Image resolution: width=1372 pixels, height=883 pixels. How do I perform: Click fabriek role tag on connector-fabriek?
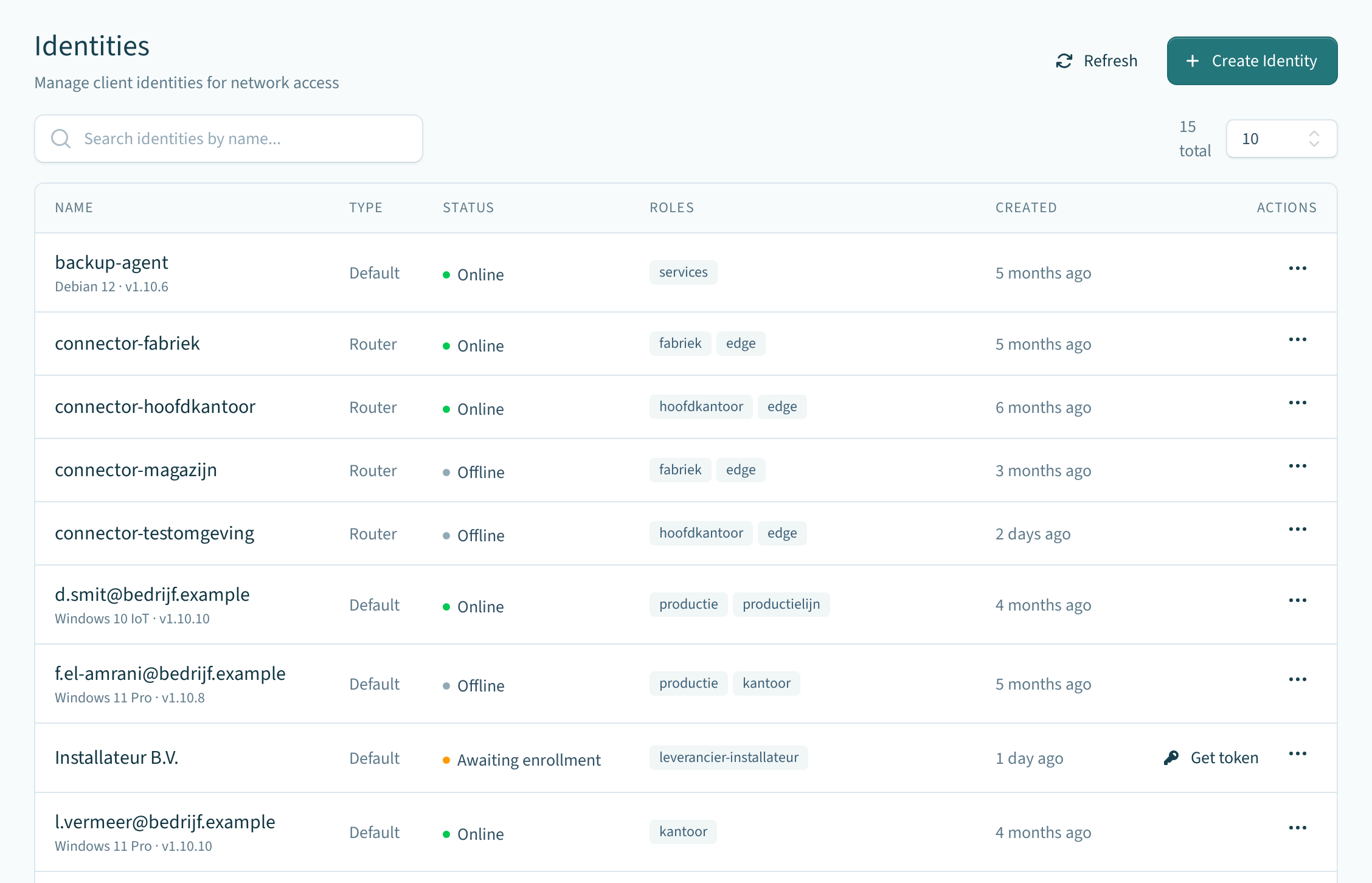pyautogui.click(x=680, y=344)
